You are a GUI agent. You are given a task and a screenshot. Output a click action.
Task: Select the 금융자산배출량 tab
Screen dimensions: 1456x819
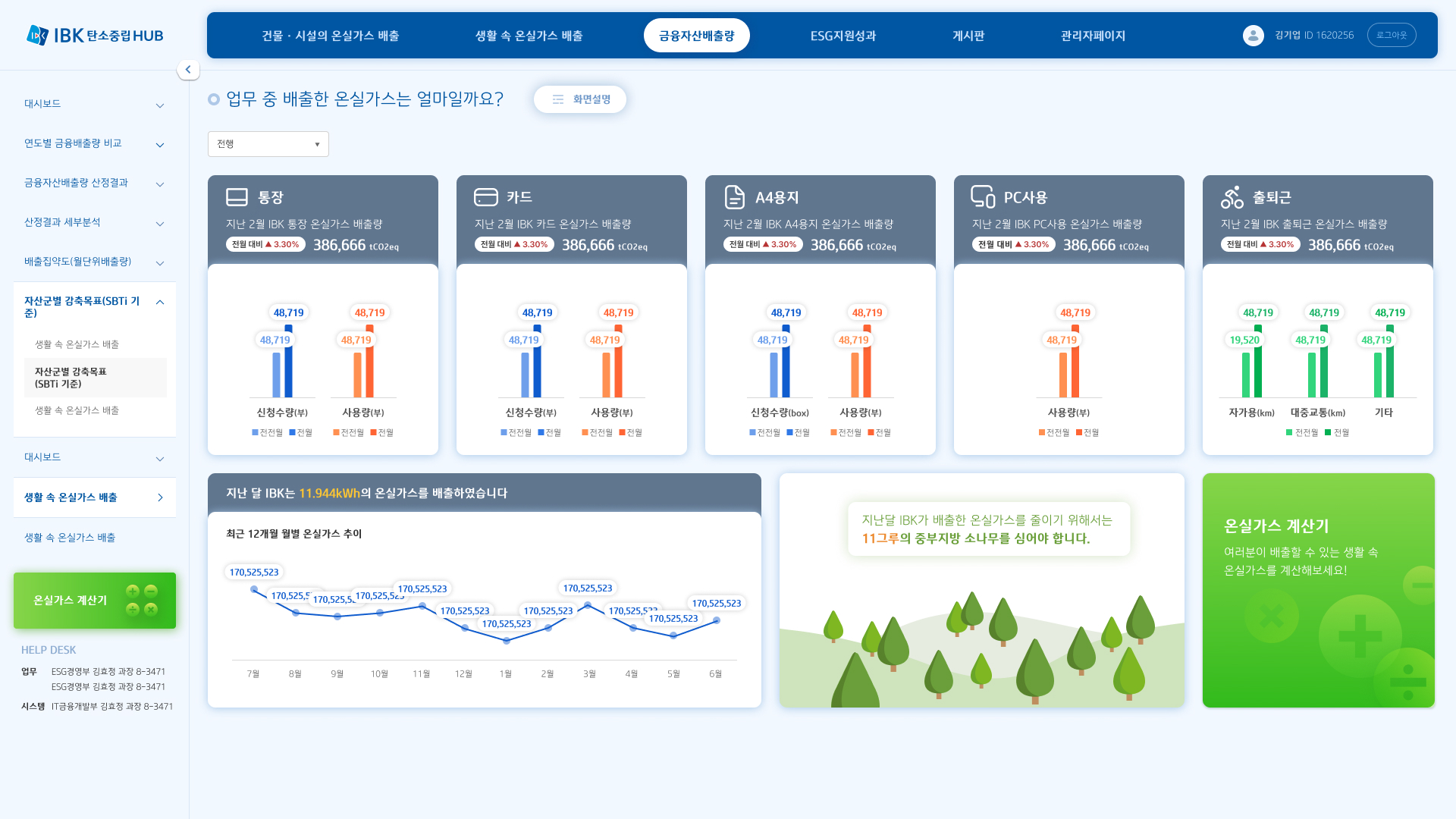[697, 36]
